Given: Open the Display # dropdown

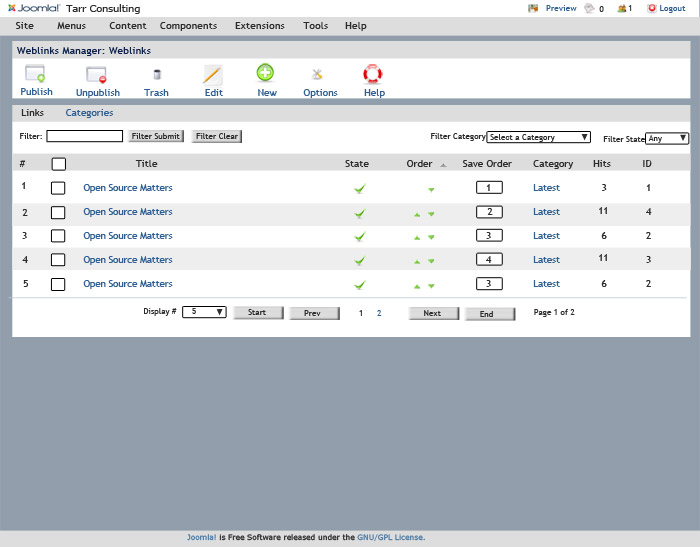Looking at the screenshot, I should point(205,312).
